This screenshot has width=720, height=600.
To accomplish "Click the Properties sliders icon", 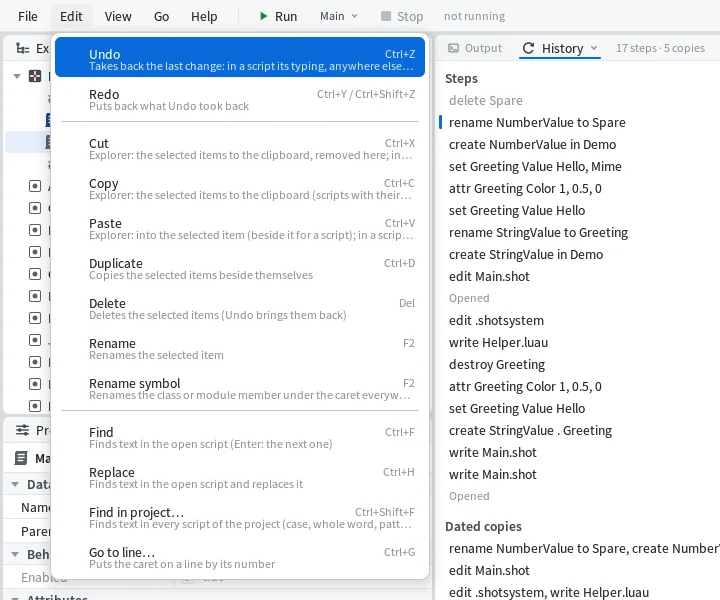I will coord(22,430).
